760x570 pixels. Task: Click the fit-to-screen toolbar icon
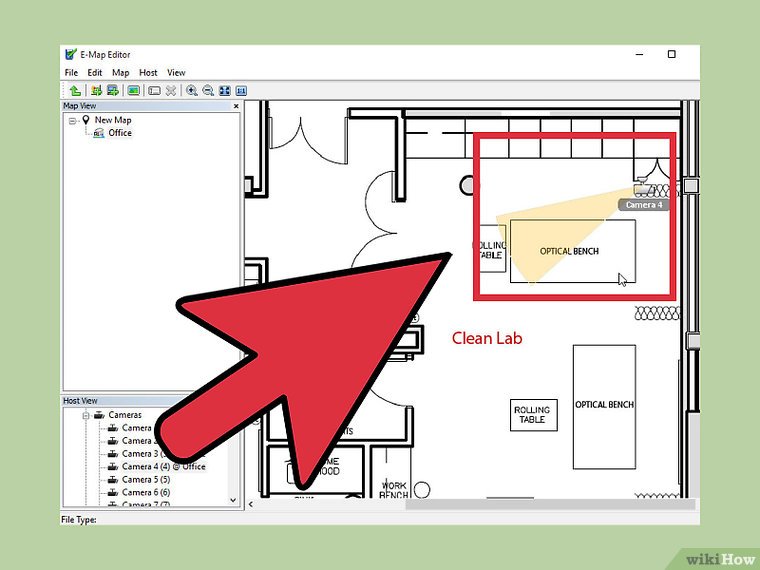click(x=224, y=90)
